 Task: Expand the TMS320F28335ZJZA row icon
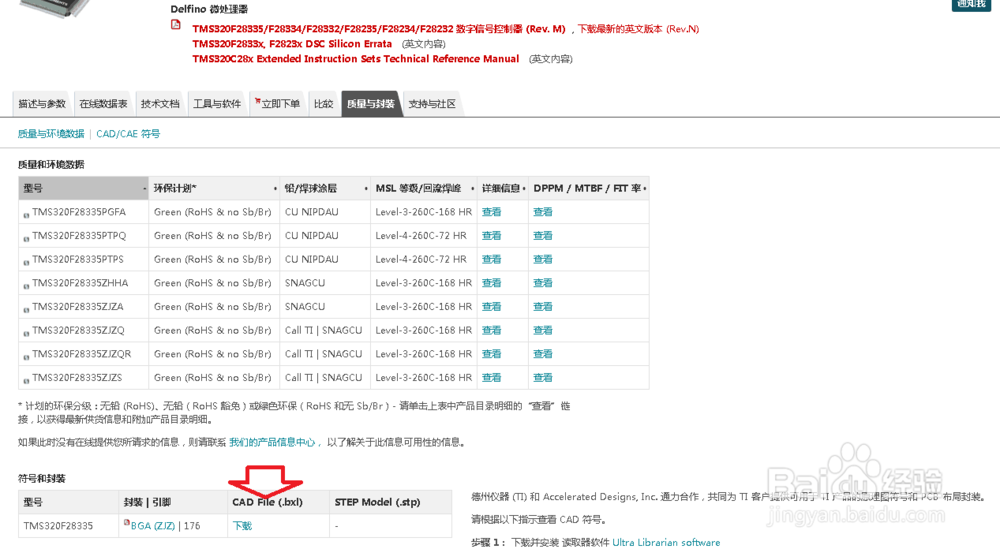(26, 309)
